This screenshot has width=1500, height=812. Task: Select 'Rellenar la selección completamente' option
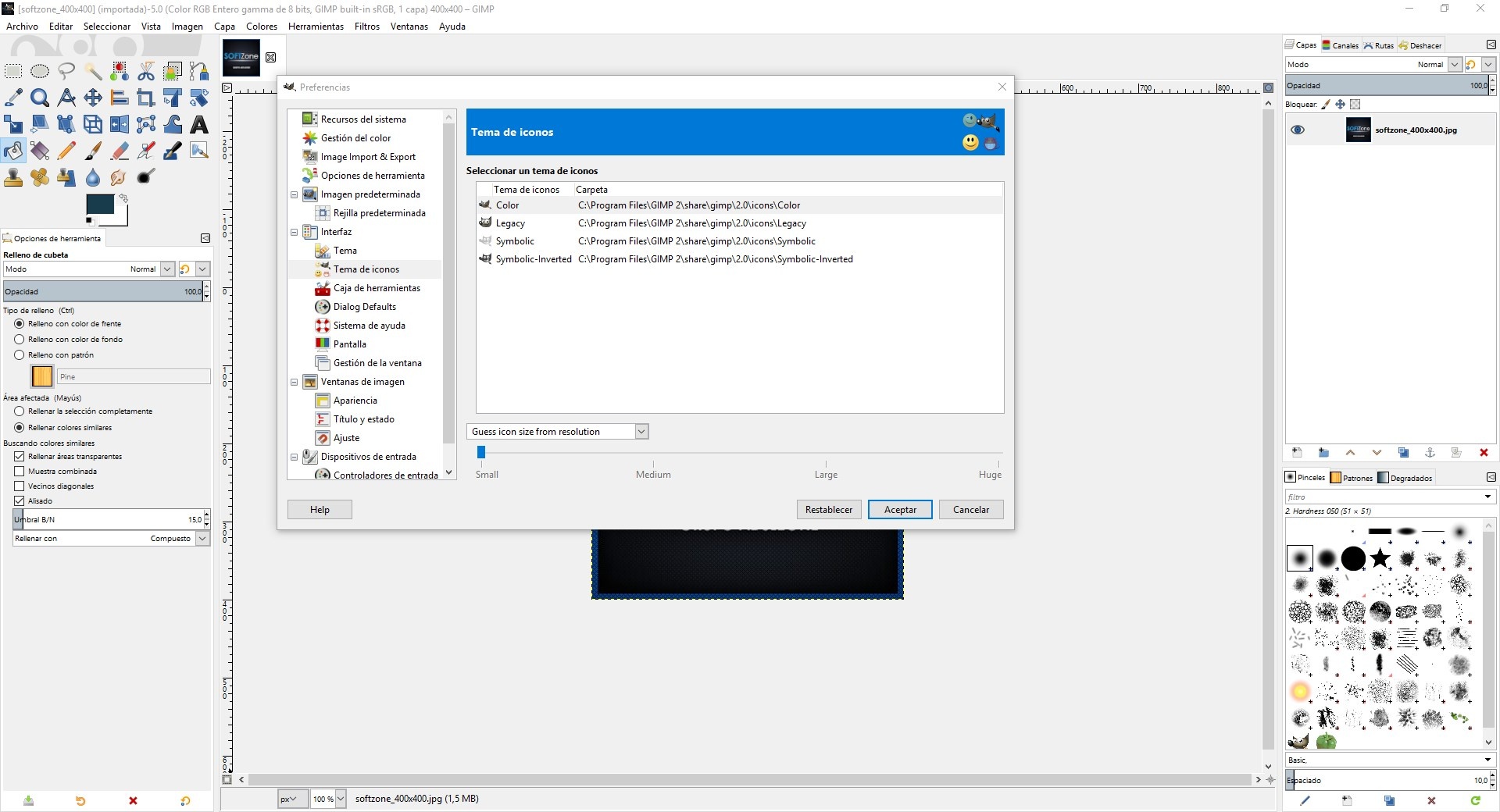[20, 411]
